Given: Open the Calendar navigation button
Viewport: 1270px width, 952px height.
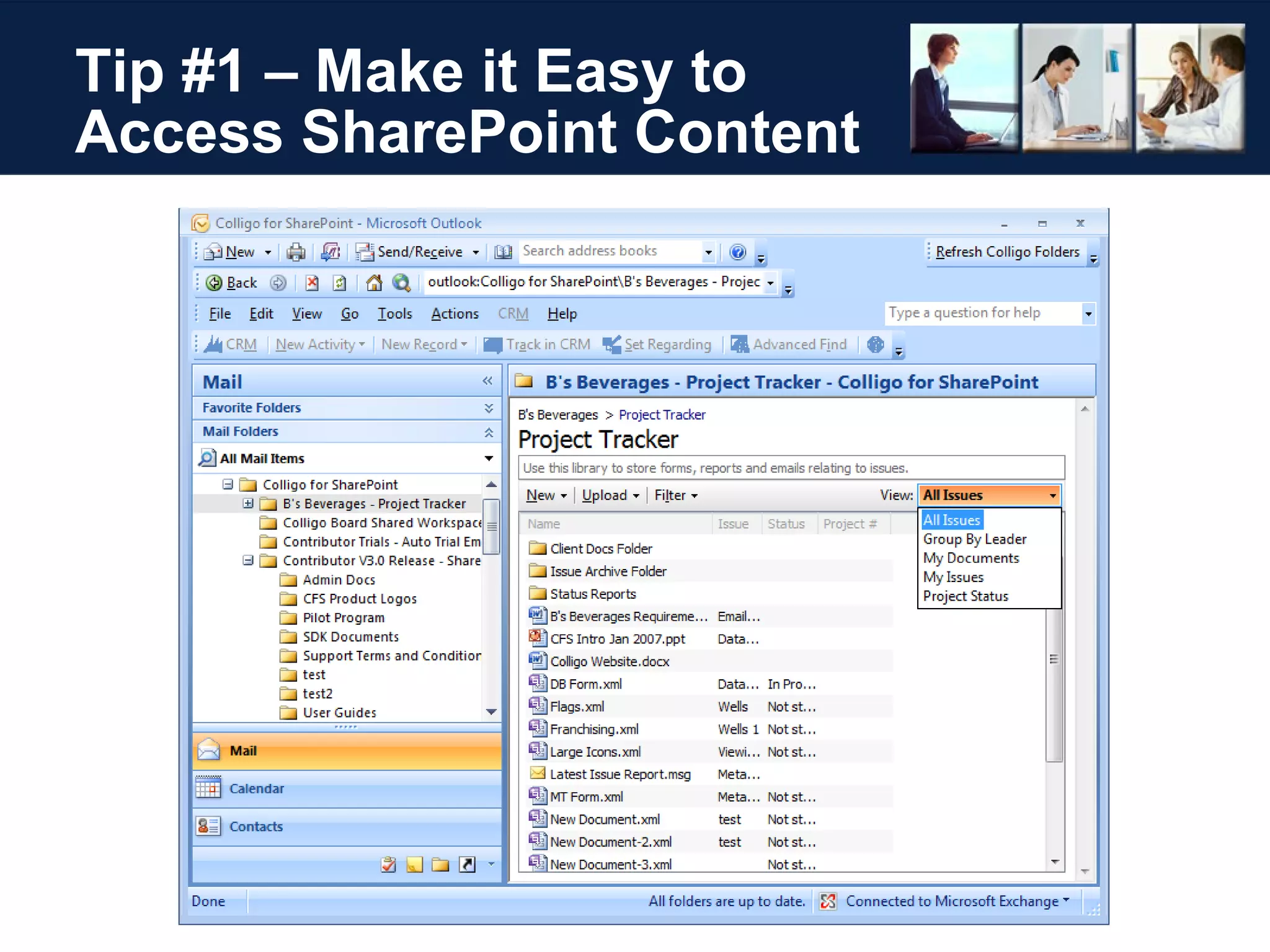Looking at the screenshot, I should (347, 789).
